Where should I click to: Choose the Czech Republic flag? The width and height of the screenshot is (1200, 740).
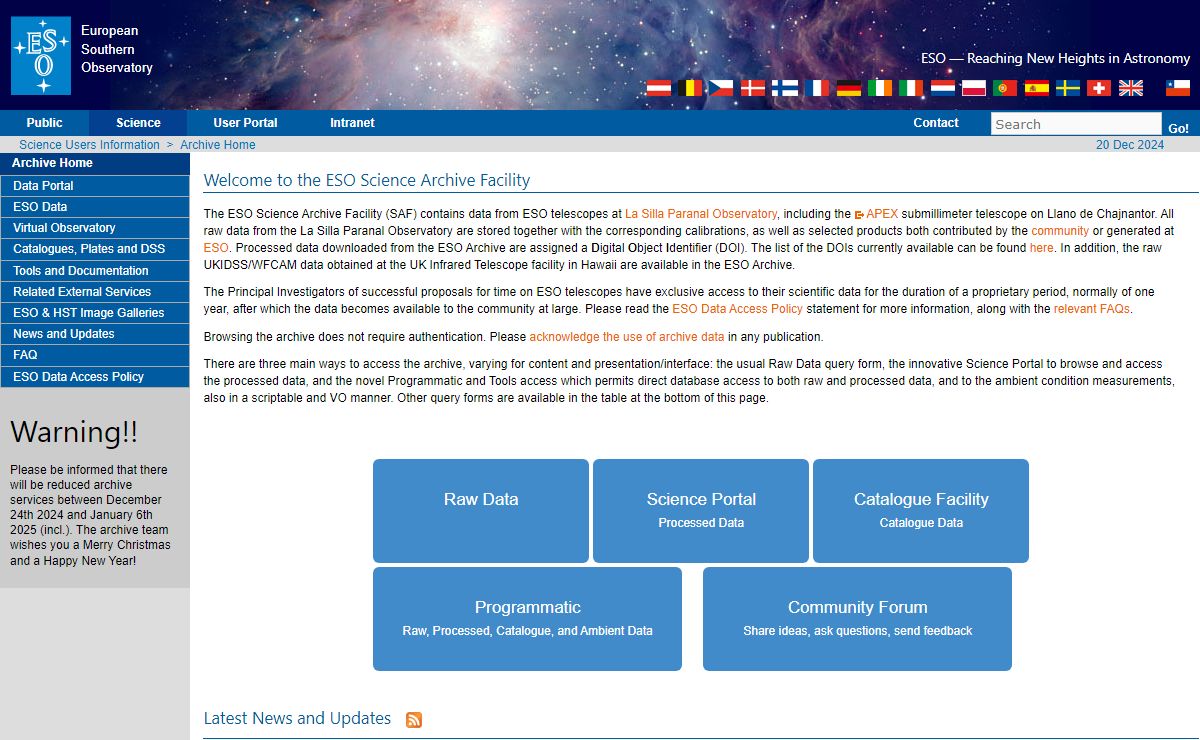click(722, 88)
